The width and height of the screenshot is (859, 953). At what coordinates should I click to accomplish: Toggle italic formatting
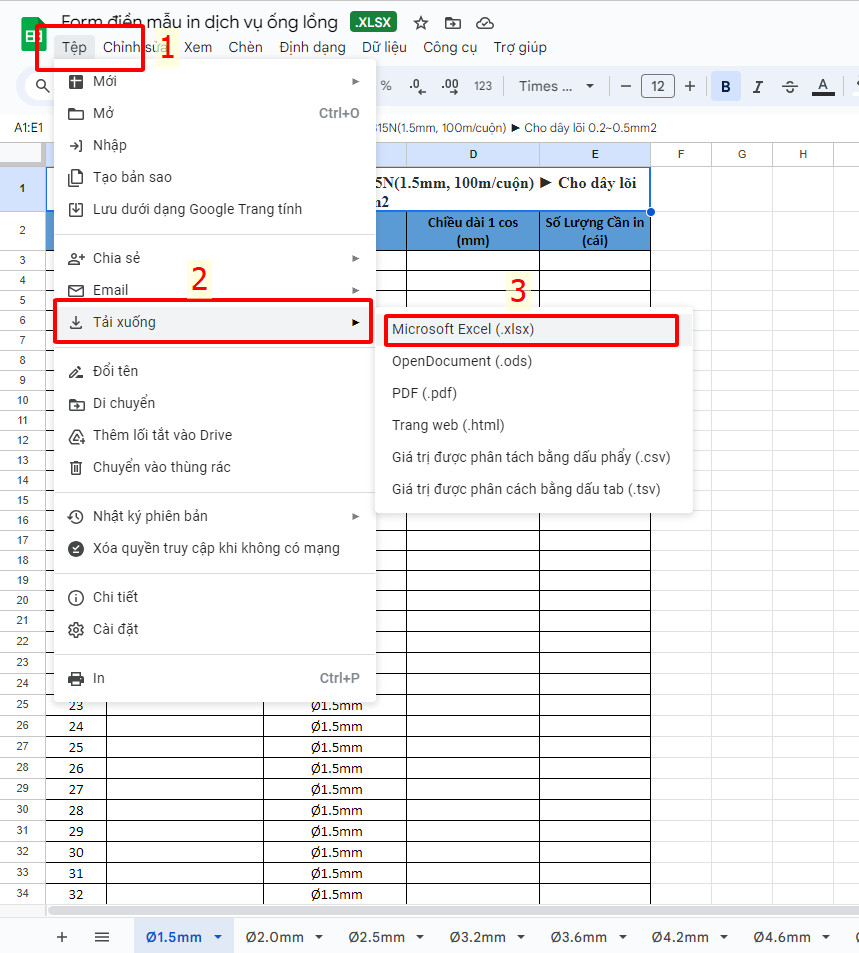tap(757, 87)
